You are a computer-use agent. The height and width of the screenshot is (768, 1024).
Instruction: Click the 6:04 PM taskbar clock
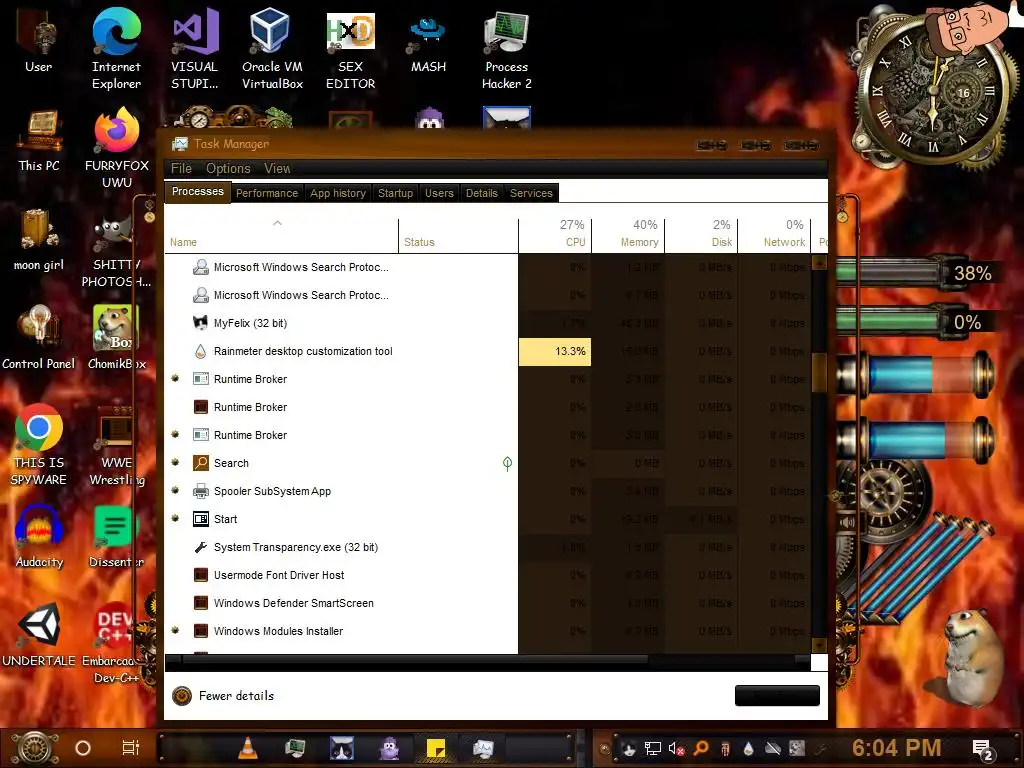point(896,748)
